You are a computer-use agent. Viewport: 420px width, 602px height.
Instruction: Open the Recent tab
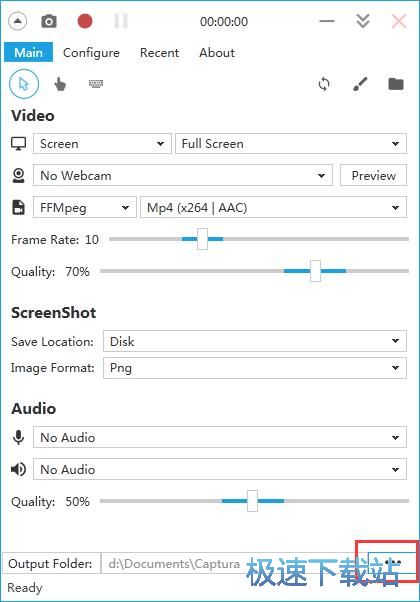[x=159, y=53]
